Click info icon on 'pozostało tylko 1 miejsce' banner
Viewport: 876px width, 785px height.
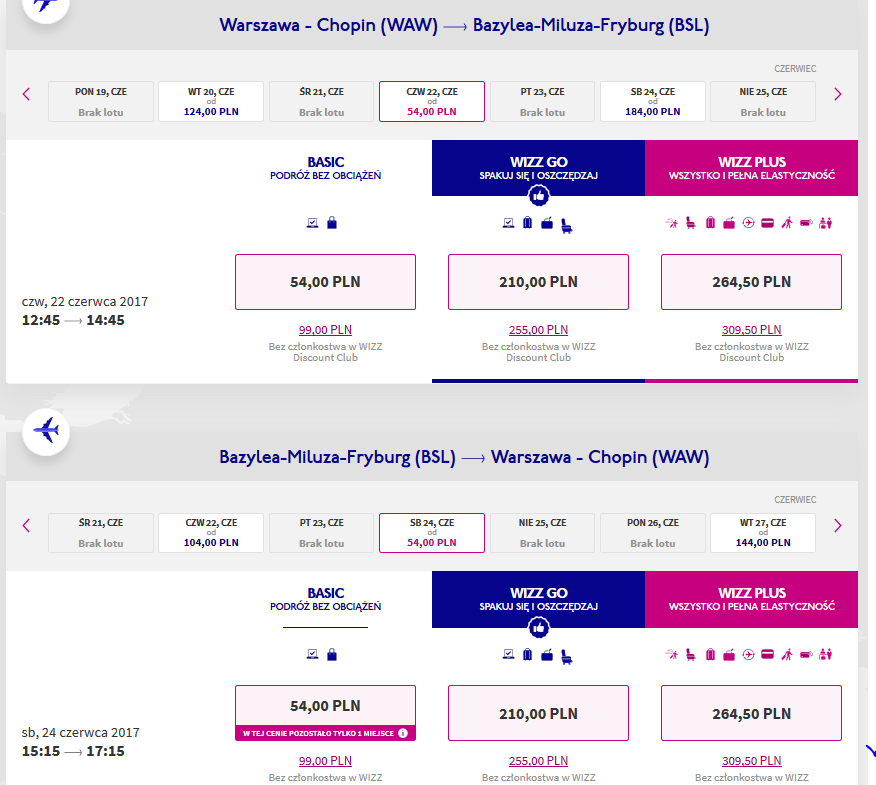pos(403,733)
